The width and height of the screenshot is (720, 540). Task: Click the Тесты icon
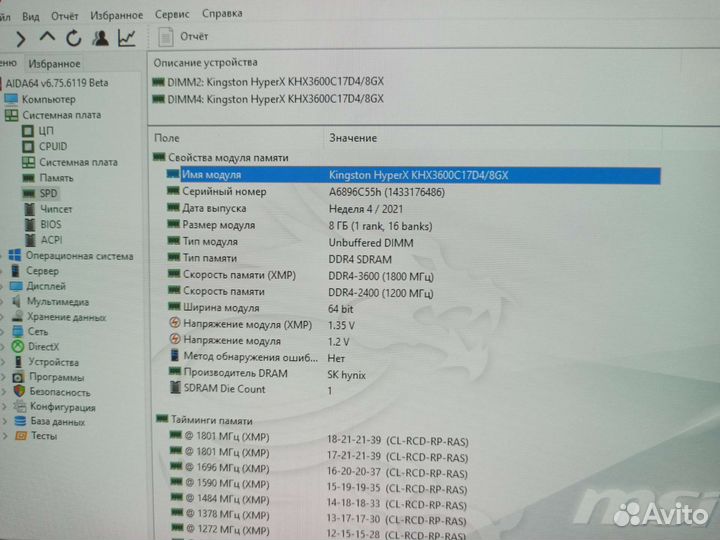(21, 436)
